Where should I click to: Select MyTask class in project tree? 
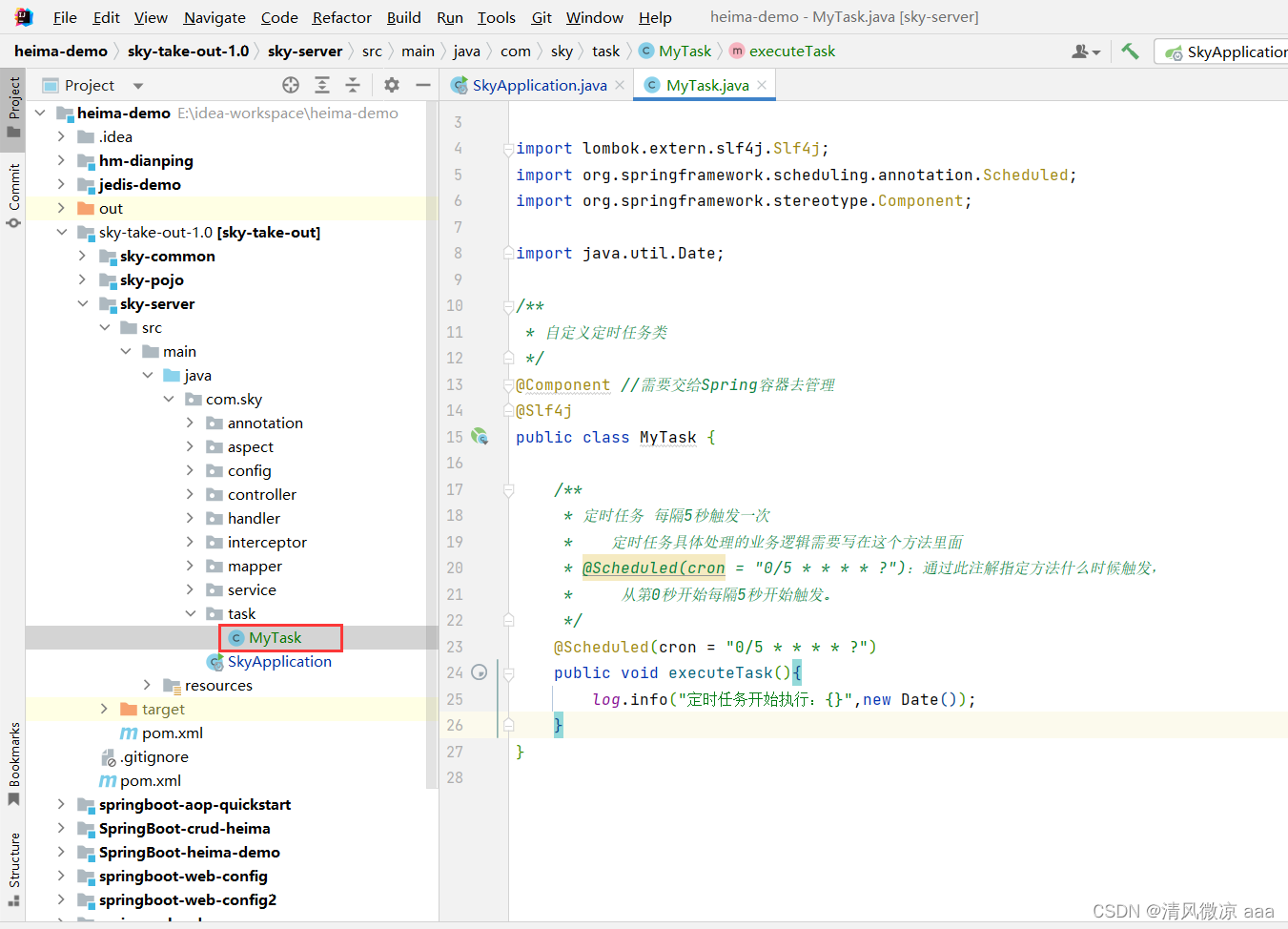pyautogui.click(x=275, y=637)
